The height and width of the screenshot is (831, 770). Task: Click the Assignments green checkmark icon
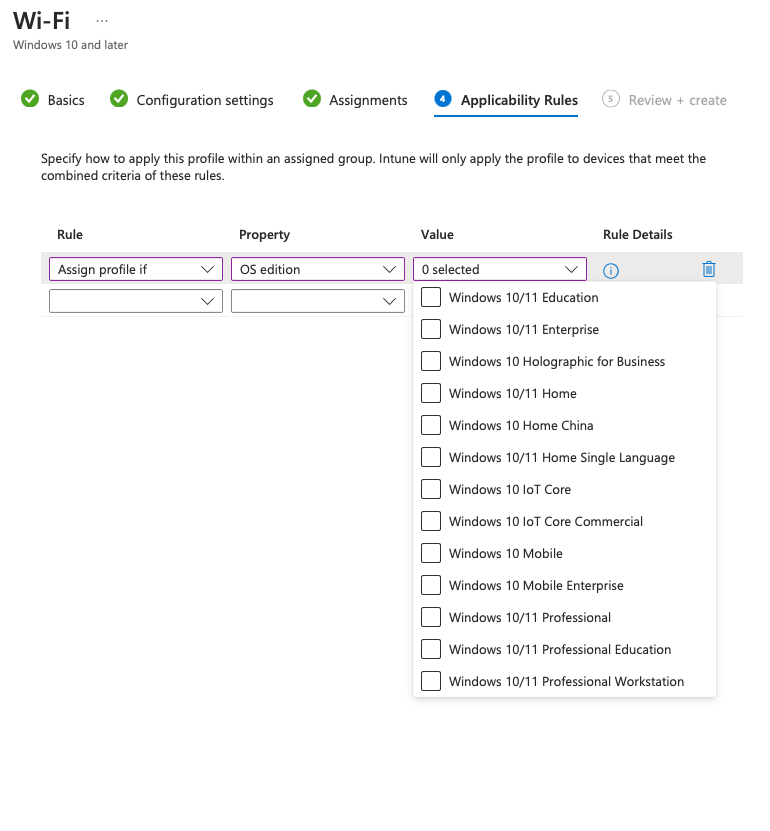312,99
